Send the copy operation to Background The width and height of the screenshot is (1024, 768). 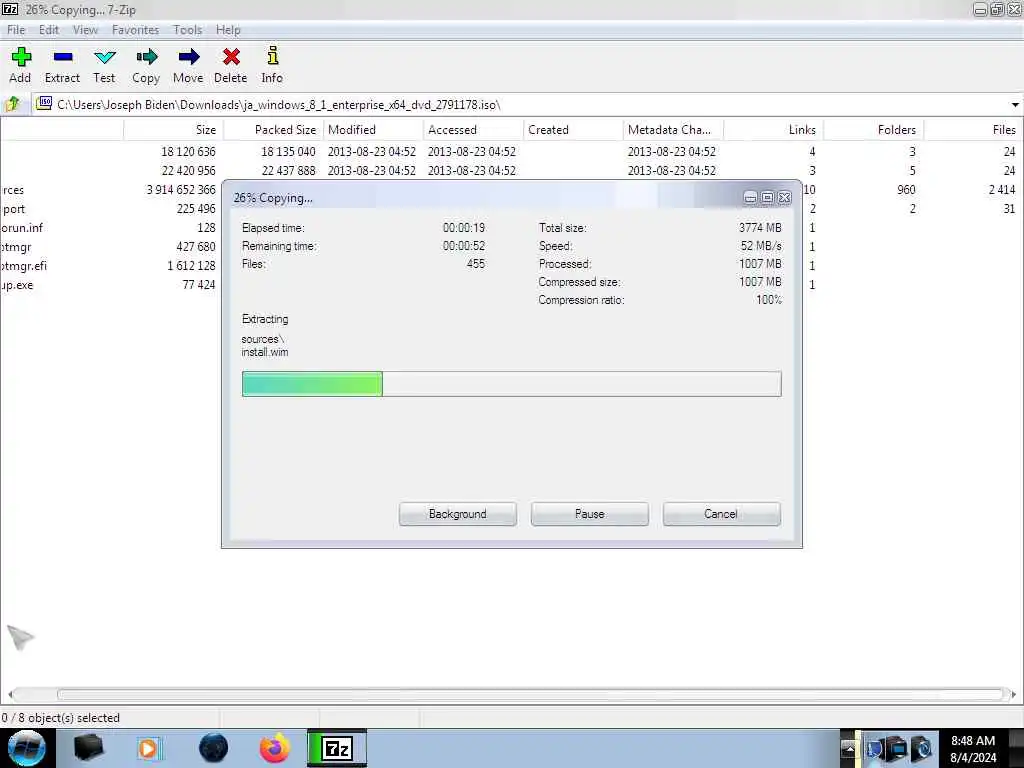(458, 514)
